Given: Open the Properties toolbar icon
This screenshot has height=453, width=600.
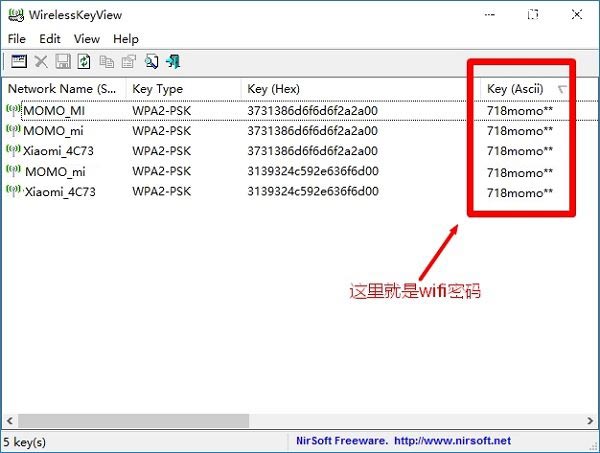Looking at the screenshot, I should [x=129, y=61].
